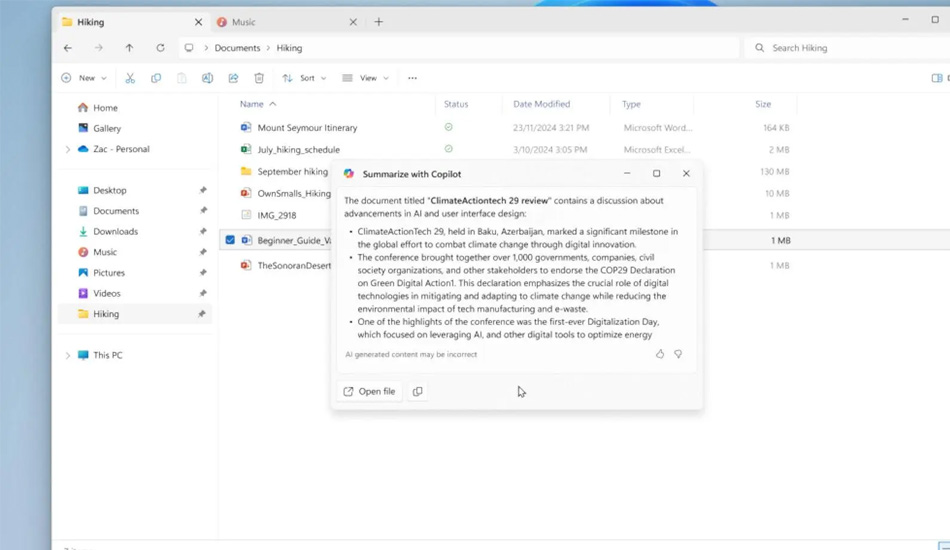Refresh the Hiking folder view
Viewport: 950px width, 550px height.
(160, 48)
